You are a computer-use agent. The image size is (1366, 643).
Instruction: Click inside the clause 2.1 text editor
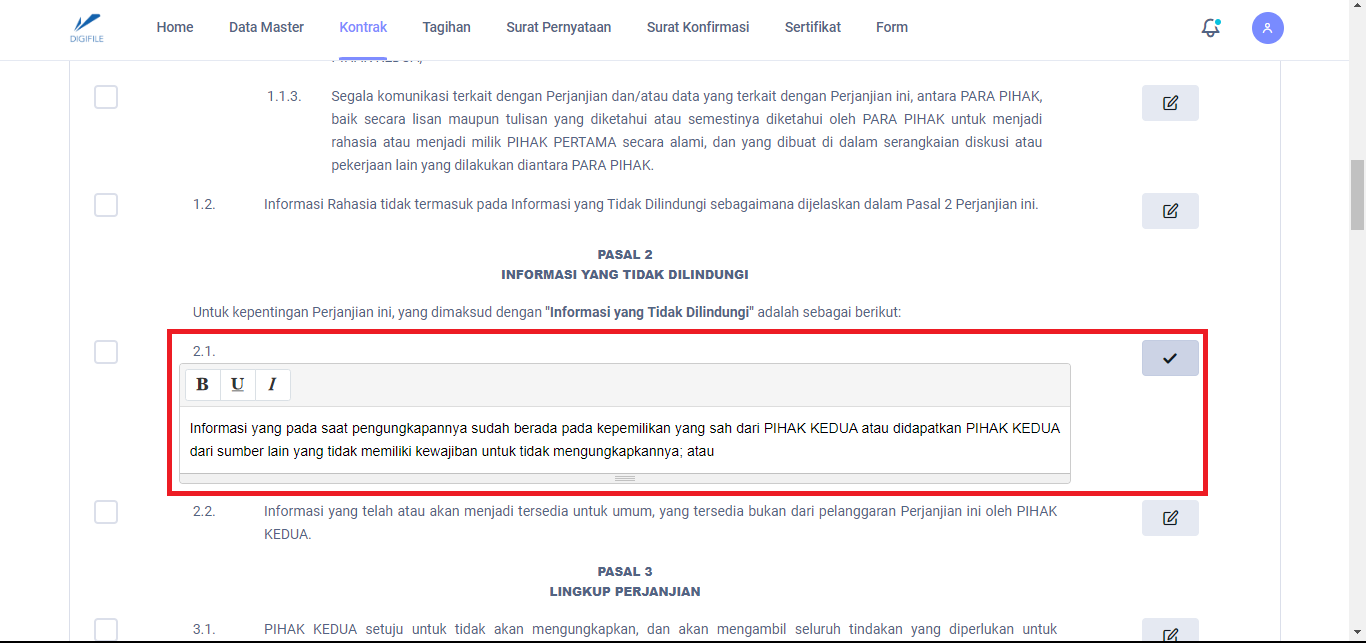coord(625,439)
